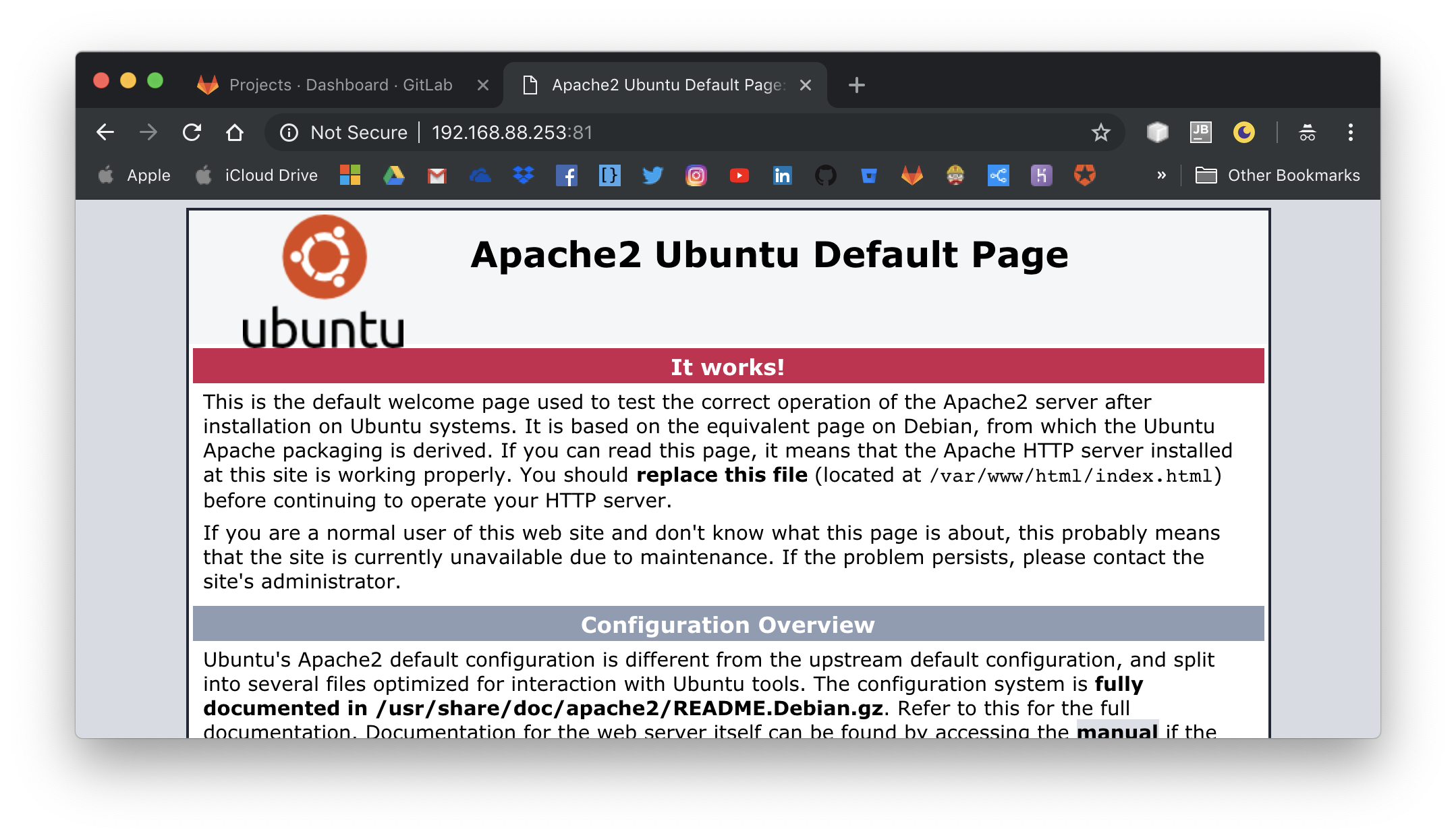The image size is (1456, 838).
Task: Open the orange star-badge bookmark
Action: 1085,175
